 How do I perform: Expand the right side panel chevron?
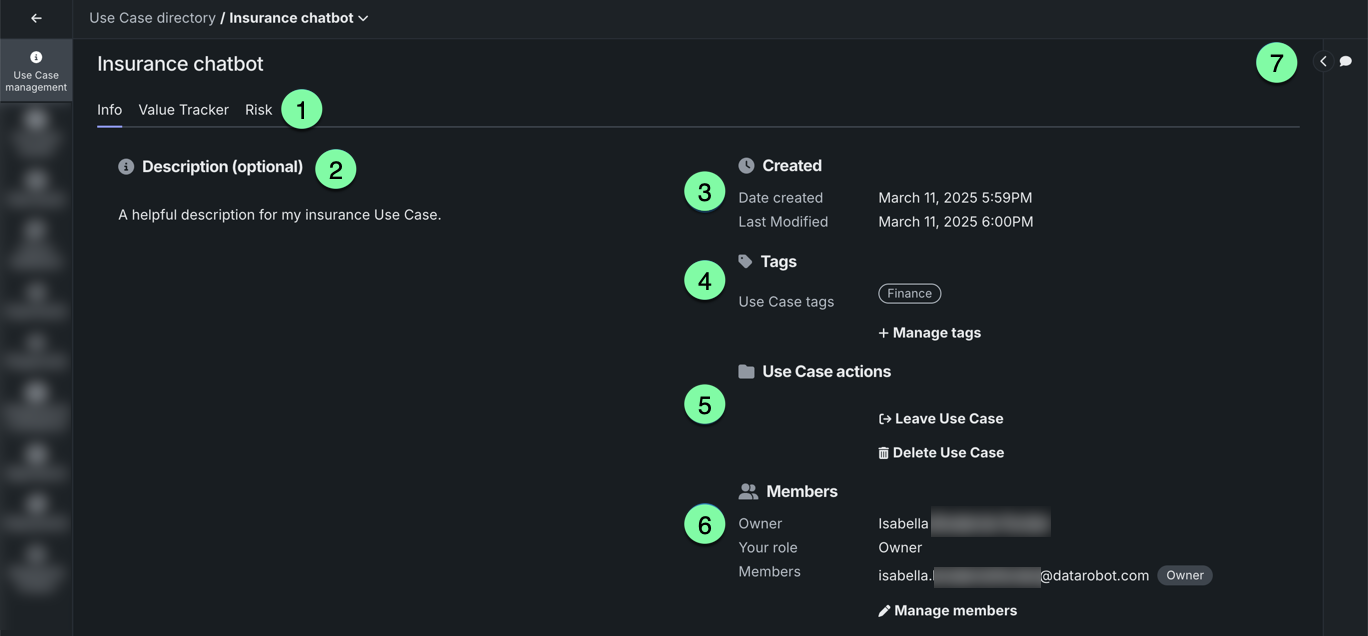point(1323,62)
